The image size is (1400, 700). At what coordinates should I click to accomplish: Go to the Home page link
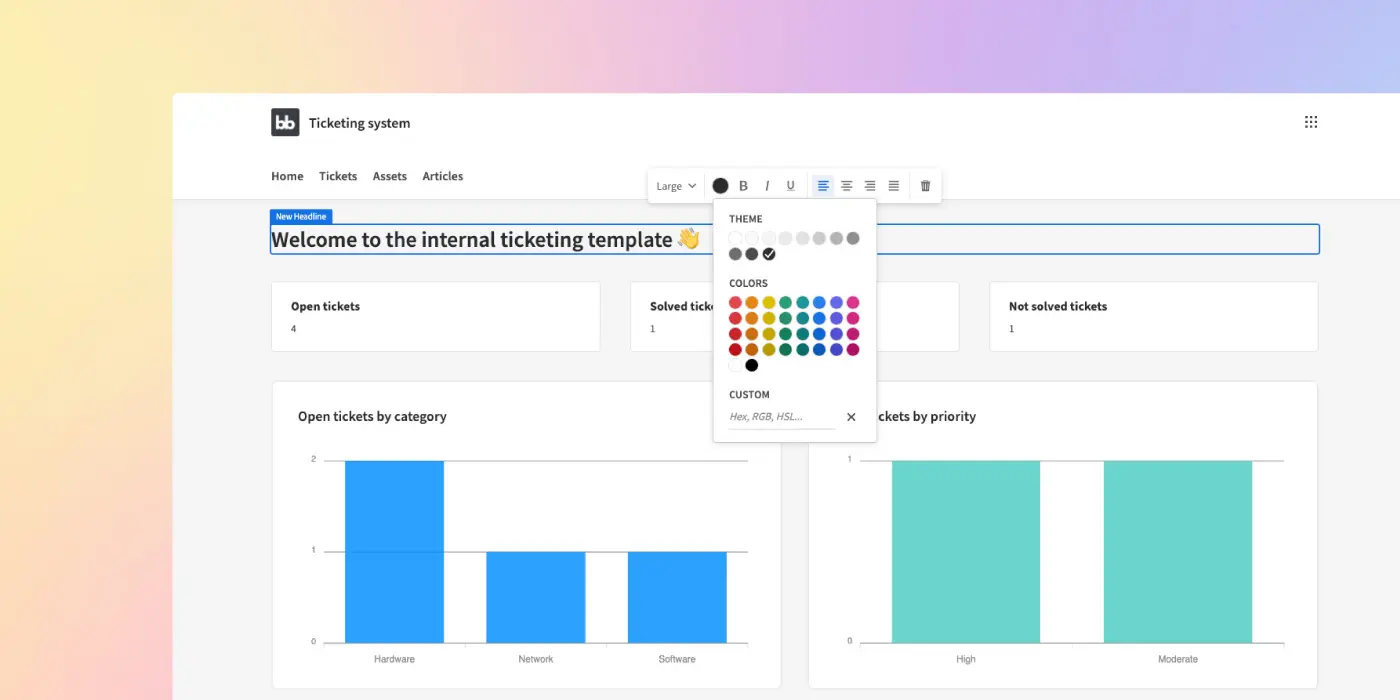[x=287, y=176]
